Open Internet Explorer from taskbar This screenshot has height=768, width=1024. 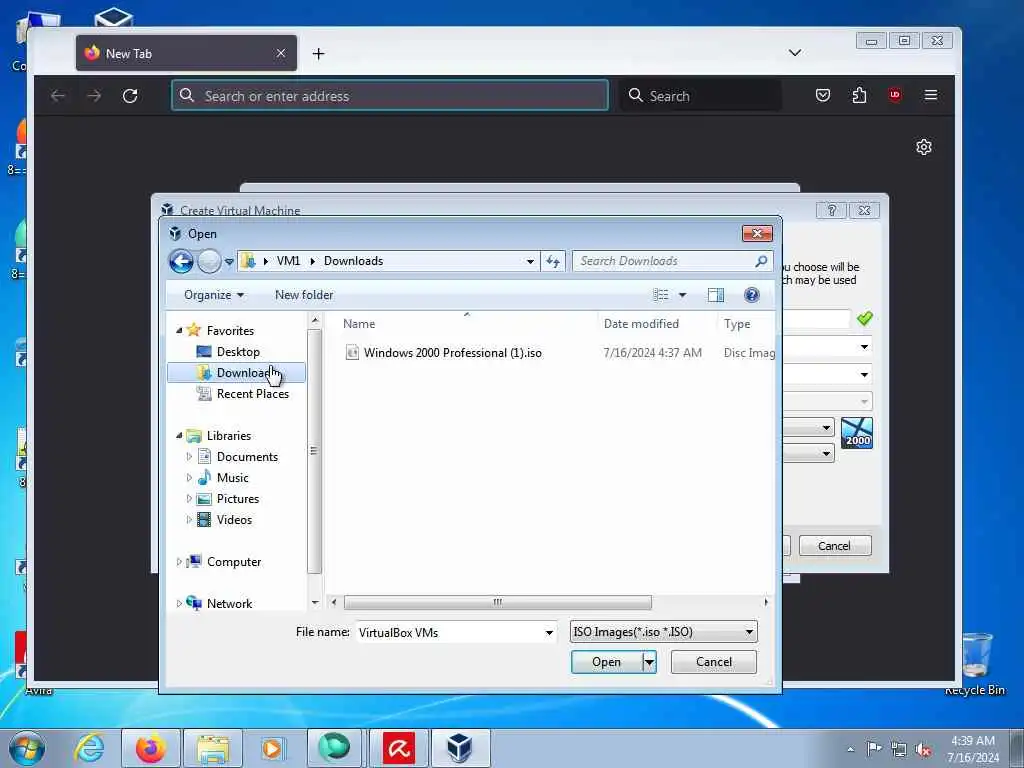click(89, 748)
